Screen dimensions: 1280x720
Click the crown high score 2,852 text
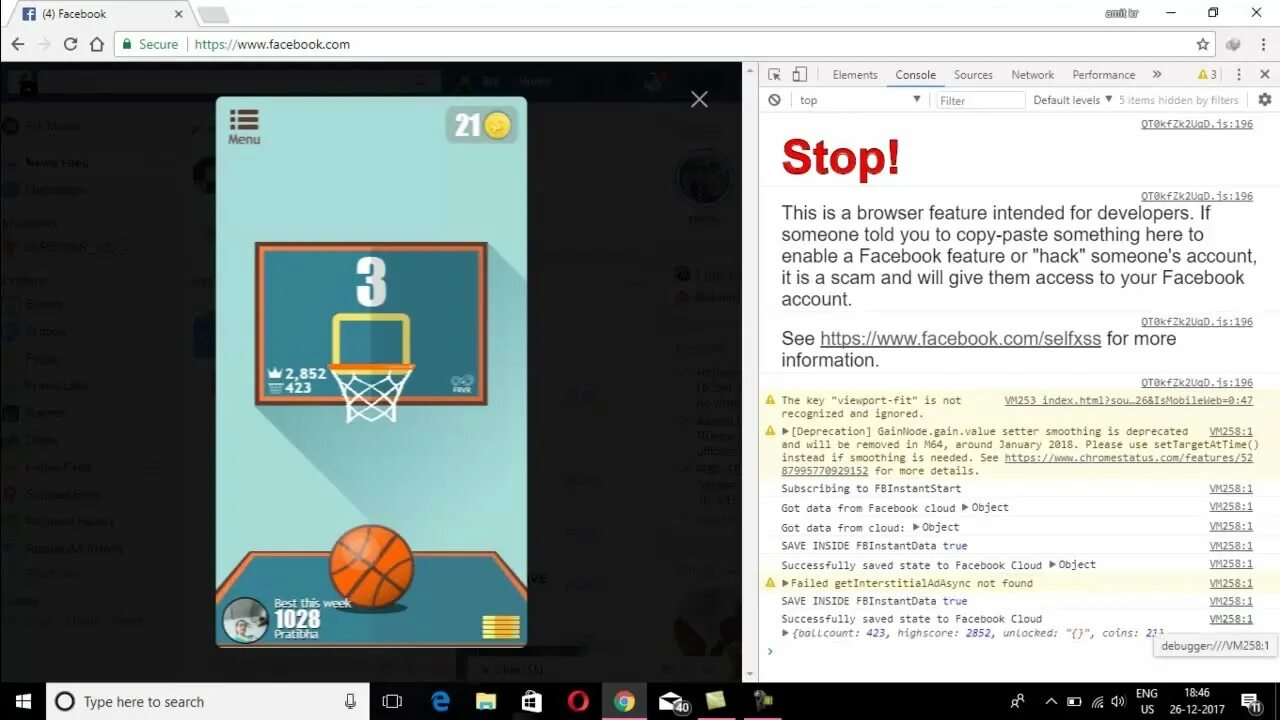click(x=297, y=374)
